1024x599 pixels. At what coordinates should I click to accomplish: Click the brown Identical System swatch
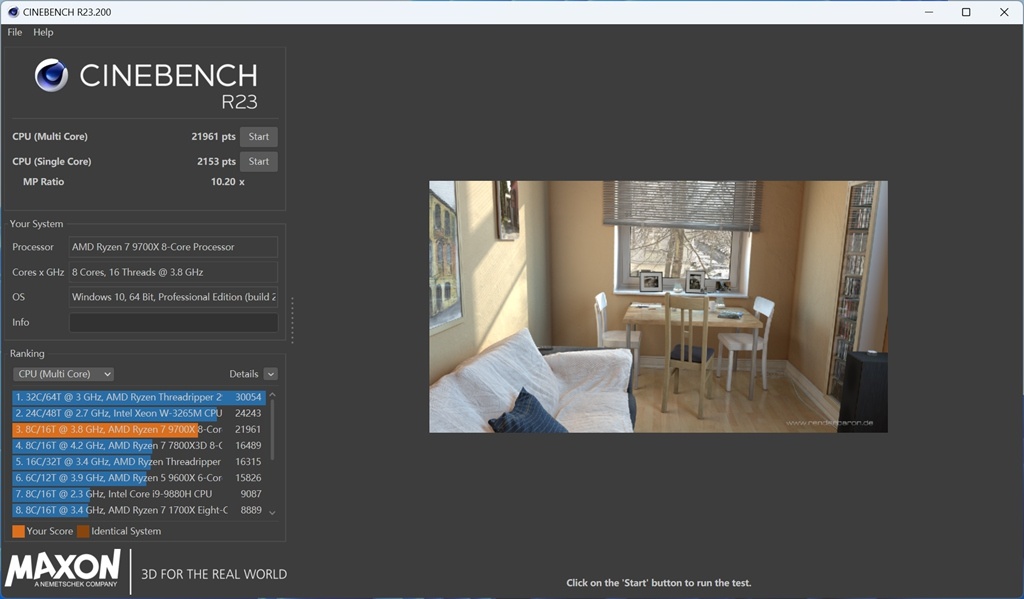click(x=83, y=531)
